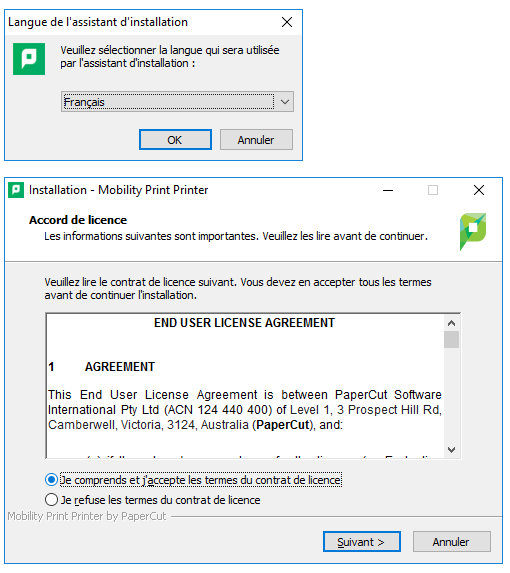Close the language selection dialog
This screenshot has width=510, height=573.
[287, 22]
